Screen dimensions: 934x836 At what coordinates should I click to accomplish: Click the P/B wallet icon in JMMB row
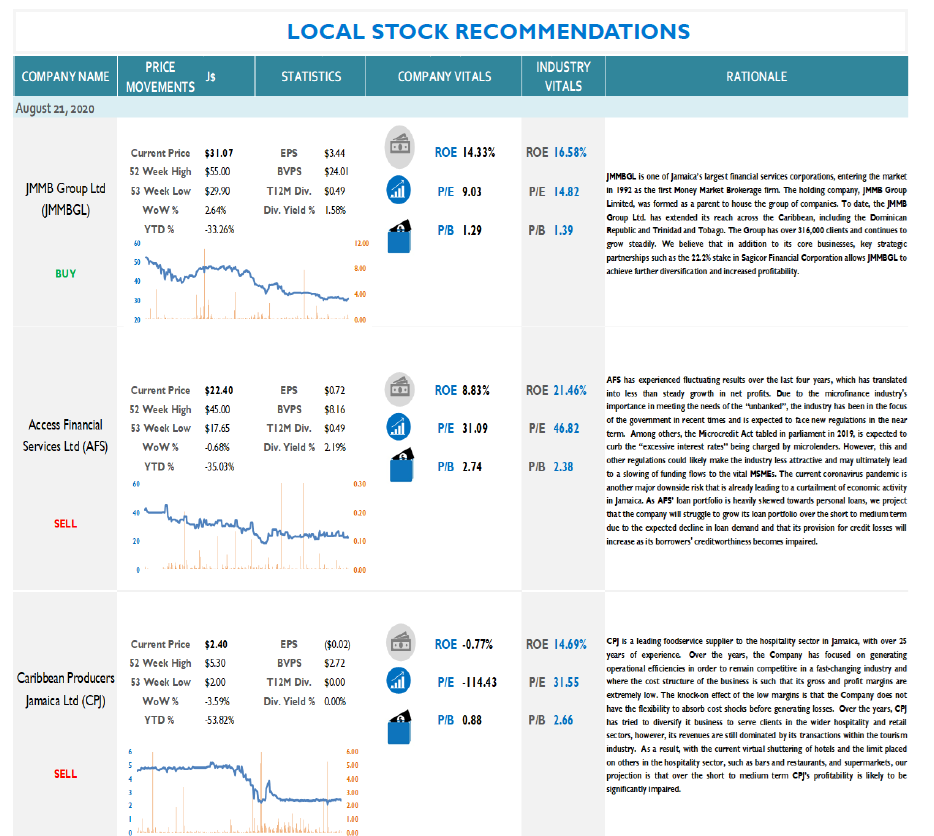400,237
